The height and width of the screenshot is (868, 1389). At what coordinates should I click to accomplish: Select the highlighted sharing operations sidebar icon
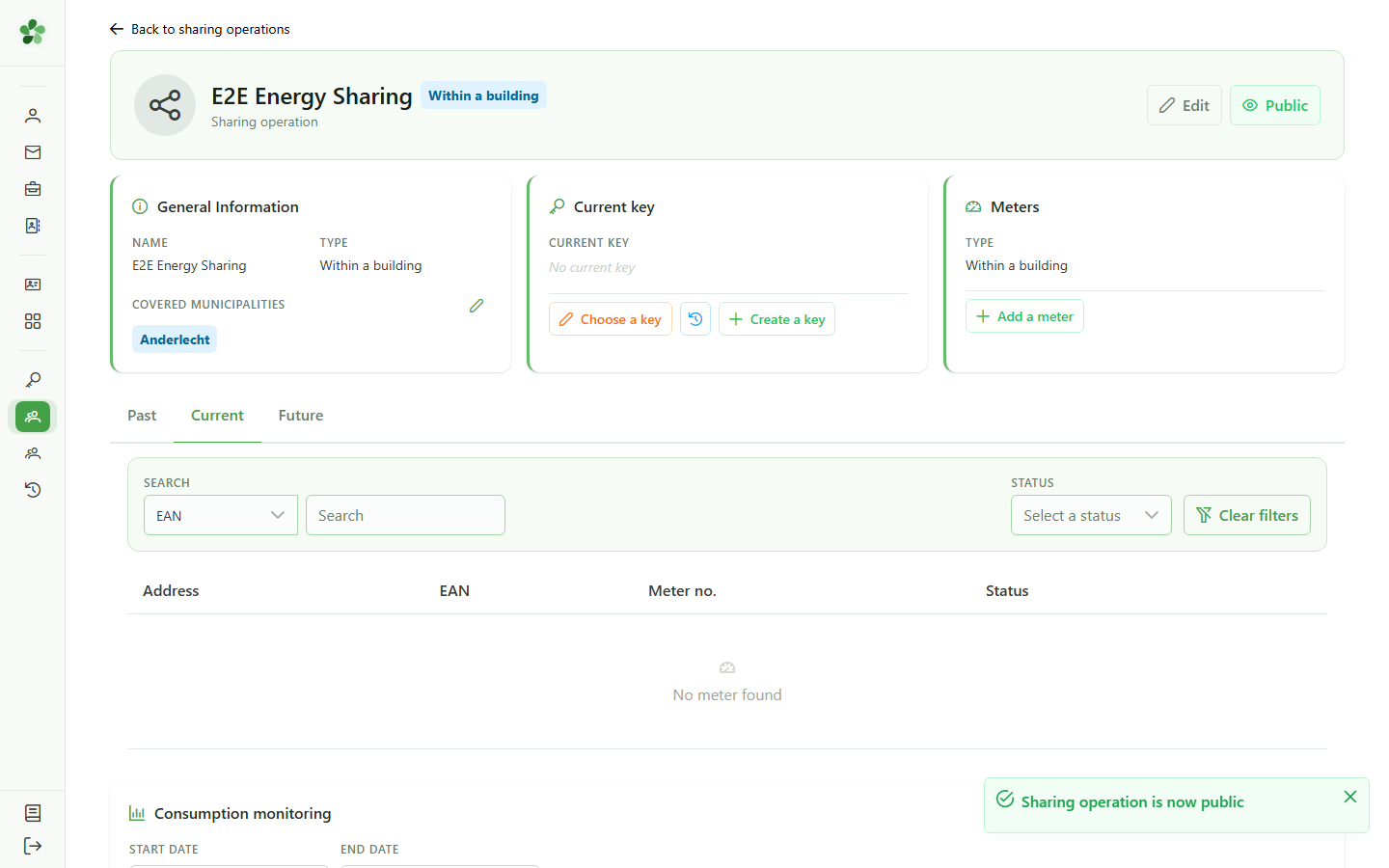pyautogui.click(x=33, y=417)
